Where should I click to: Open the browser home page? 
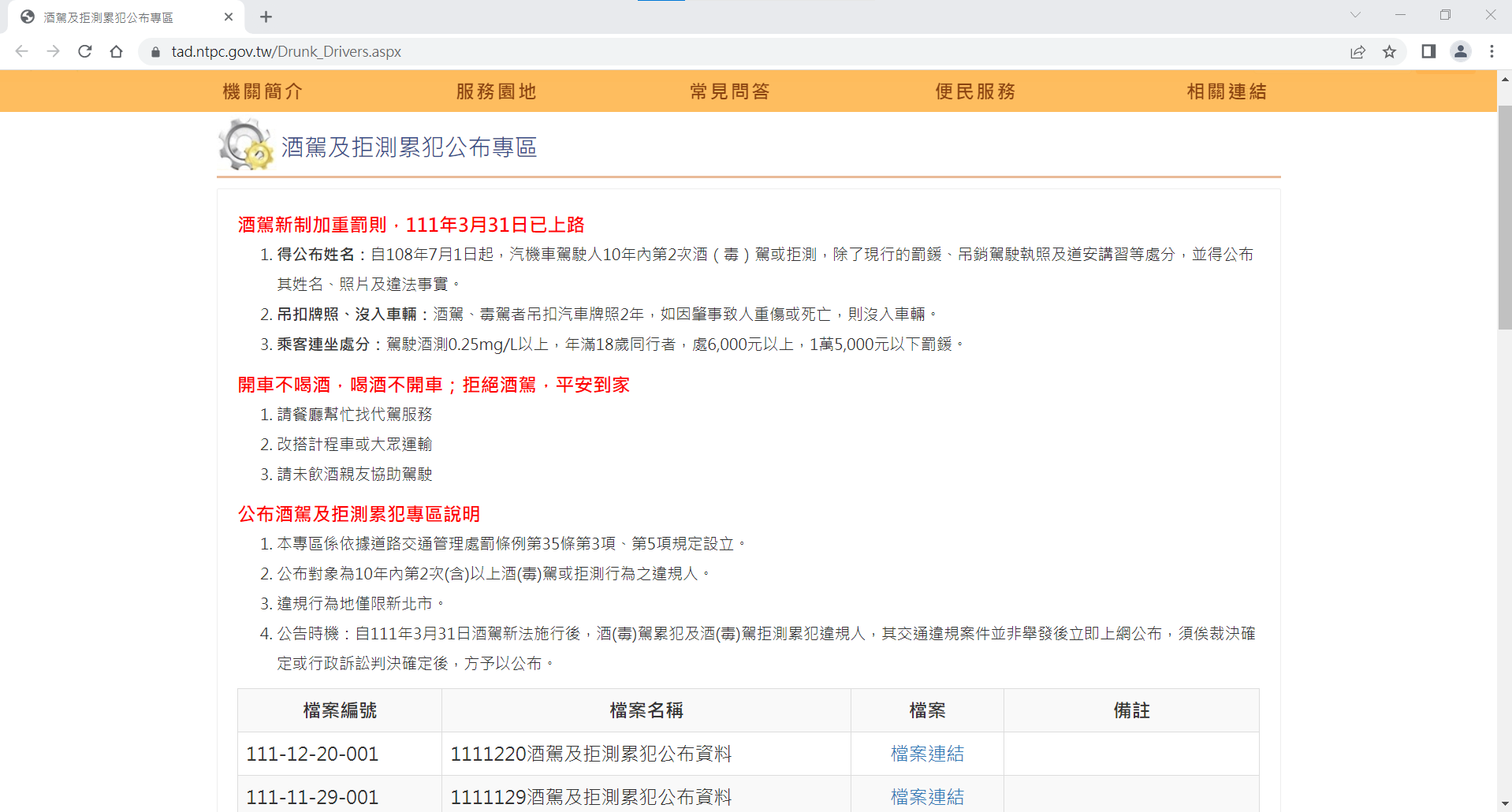pos(116,51)
